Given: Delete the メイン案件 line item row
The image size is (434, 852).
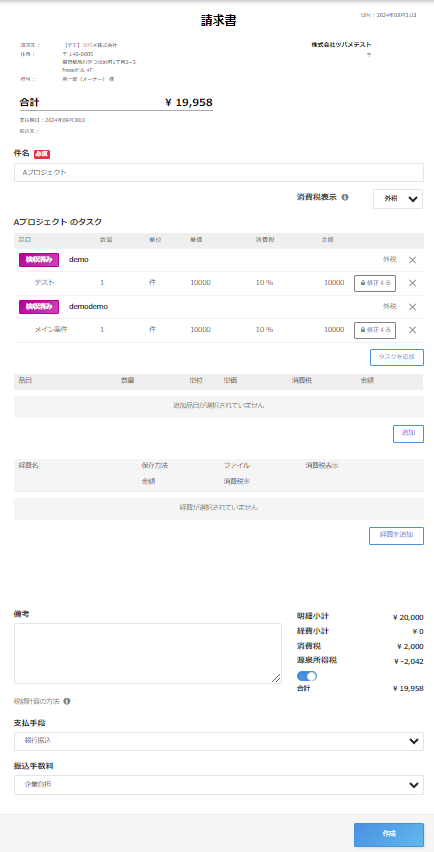Looking at the screenshot, I should click(x=412, y=330).
